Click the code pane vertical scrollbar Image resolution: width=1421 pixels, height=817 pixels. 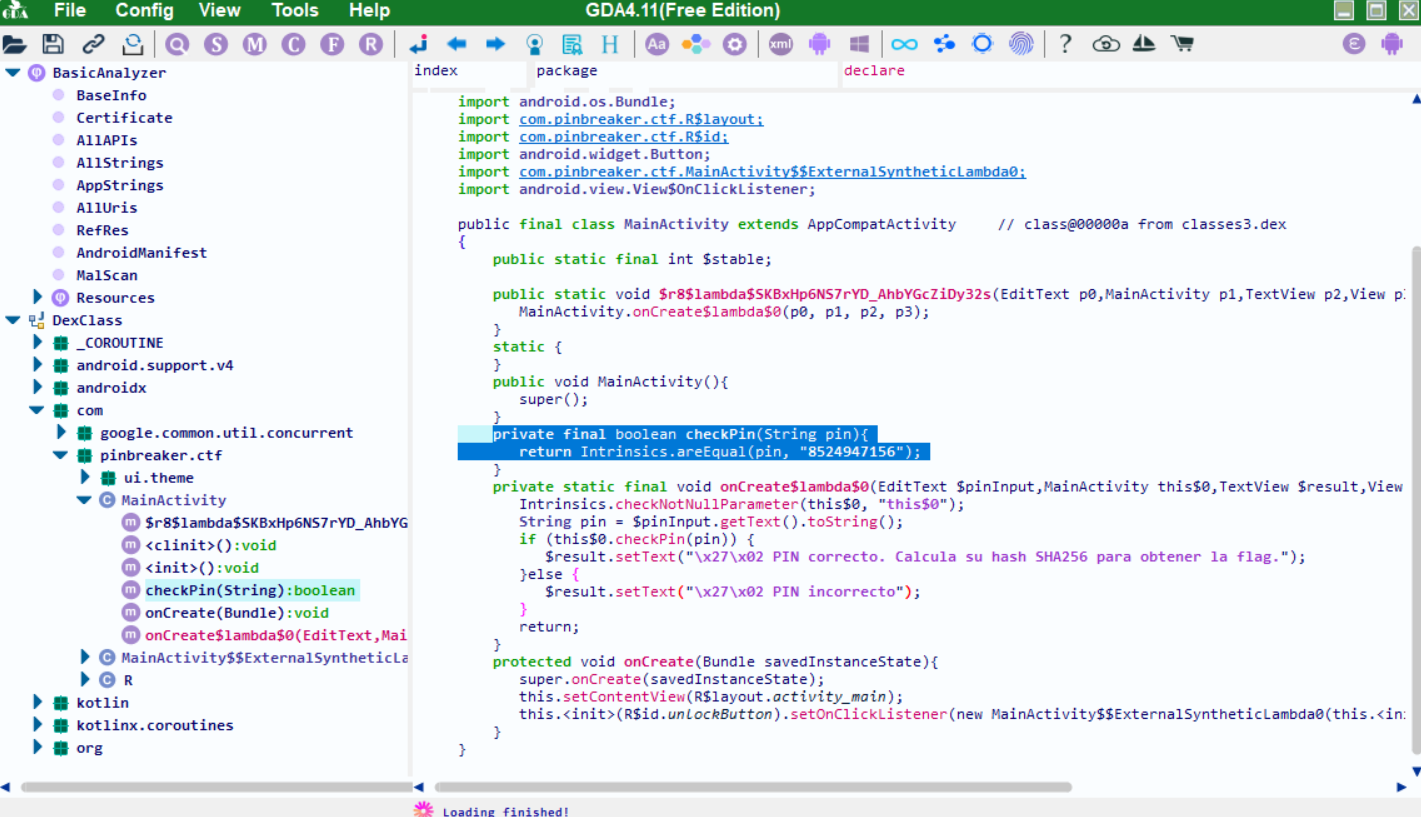point(1415,500)
